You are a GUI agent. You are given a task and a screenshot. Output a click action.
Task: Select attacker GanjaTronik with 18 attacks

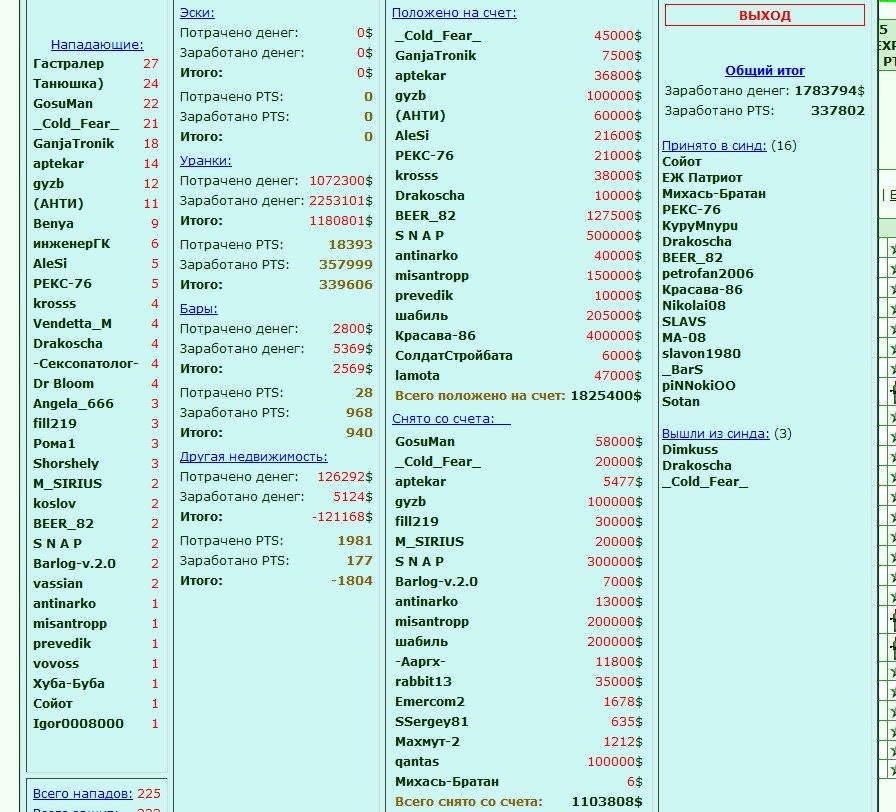[74, 144]
